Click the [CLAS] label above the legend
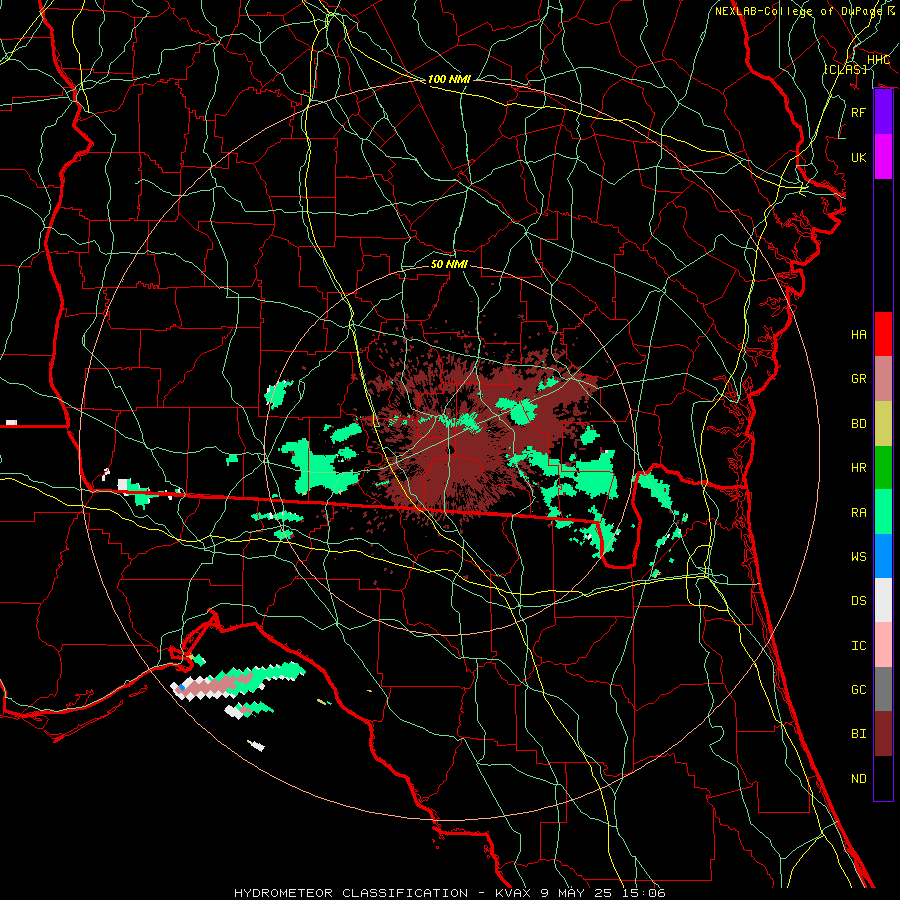 [x=845, y=69]
